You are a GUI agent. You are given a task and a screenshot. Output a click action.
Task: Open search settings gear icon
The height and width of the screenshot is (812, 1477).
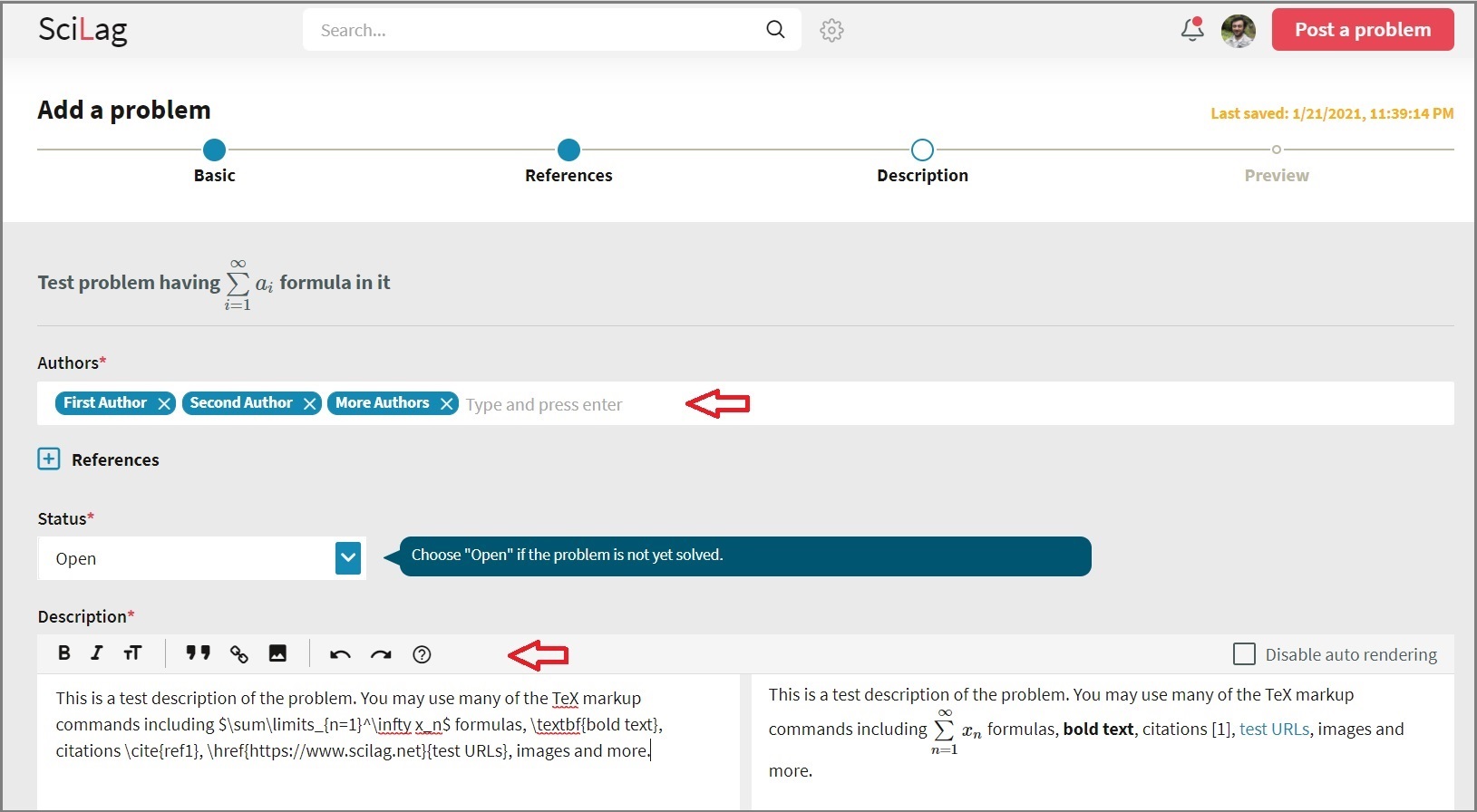(x=831, y=30)
